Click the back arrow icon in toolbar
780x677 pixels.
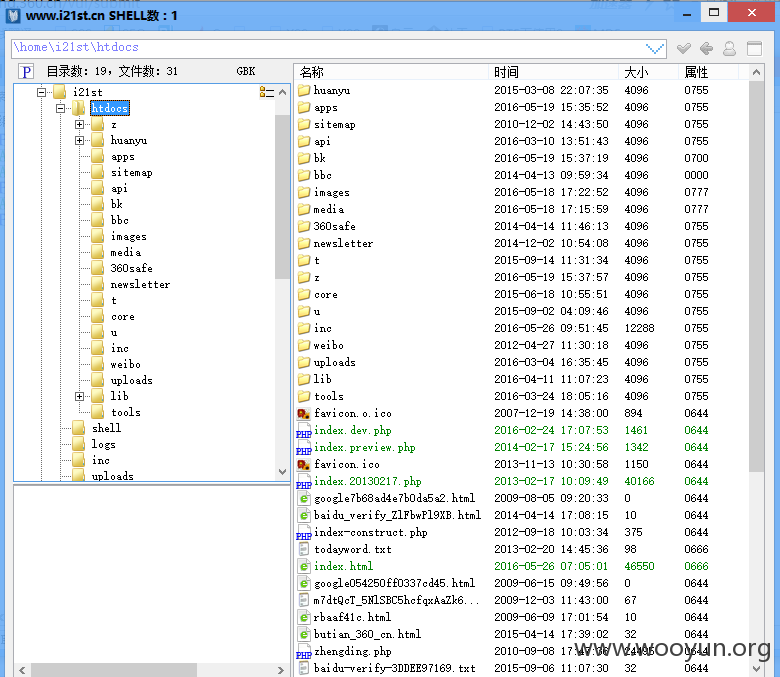click(706, 48)
